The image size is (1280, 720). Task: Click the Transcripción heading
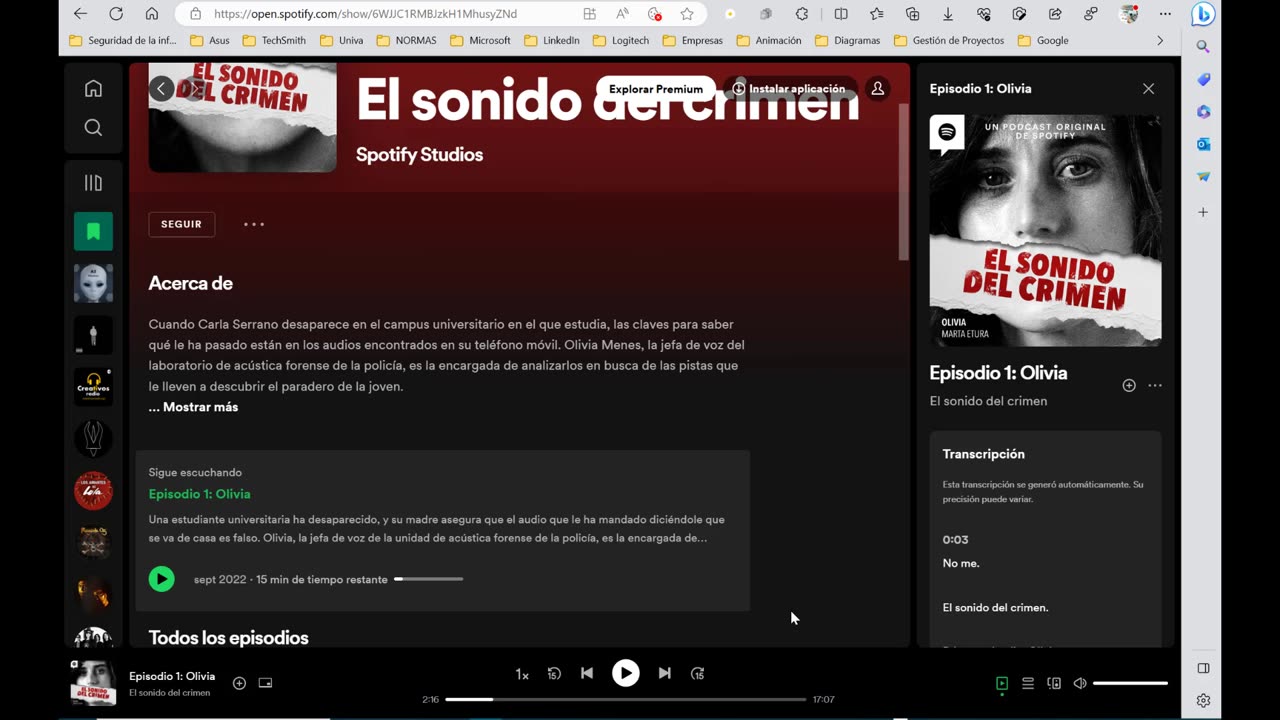(983, 454)
